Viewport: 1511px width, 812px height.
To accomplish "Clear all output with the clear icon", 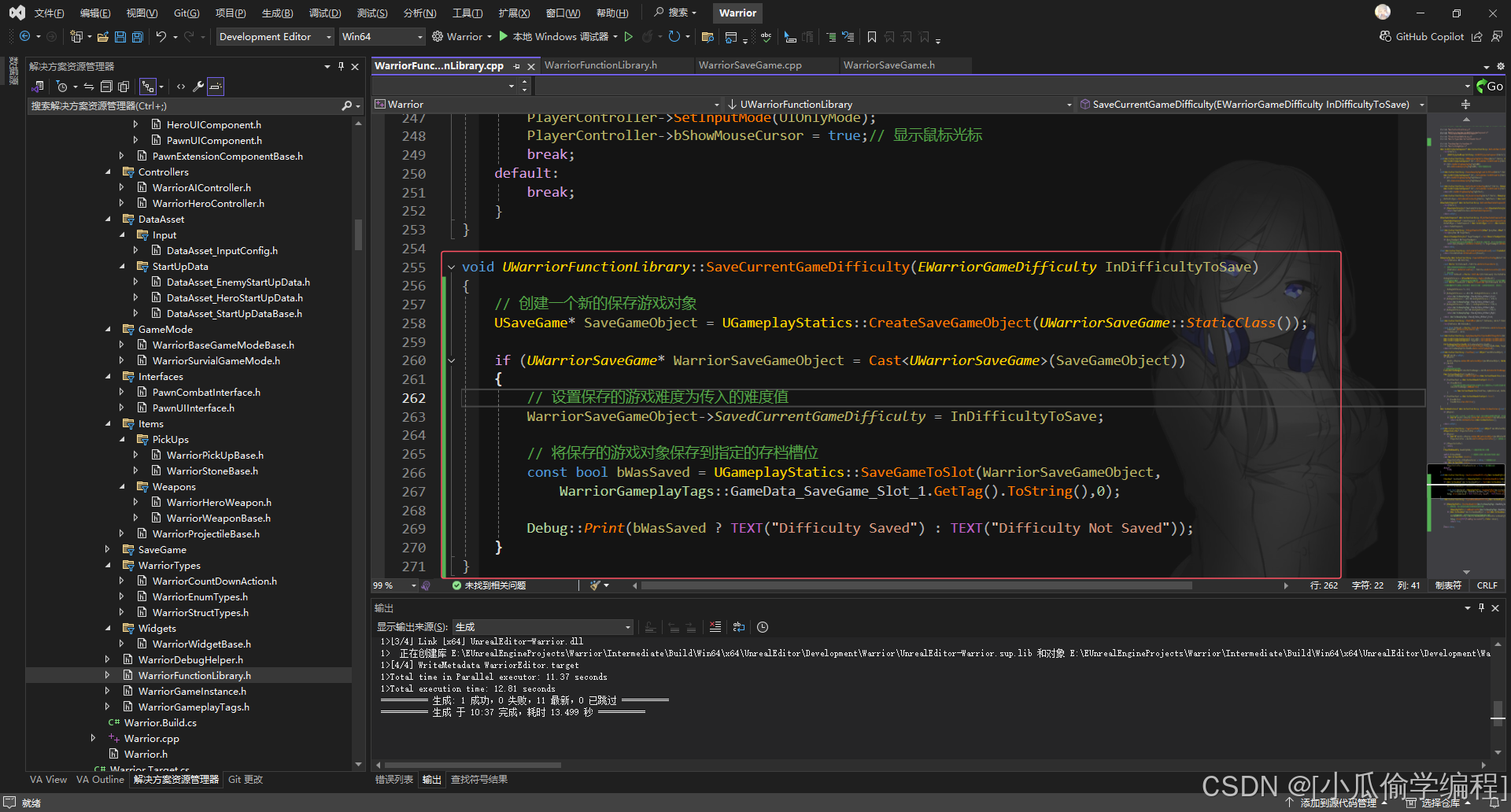I will click(715, 627).
